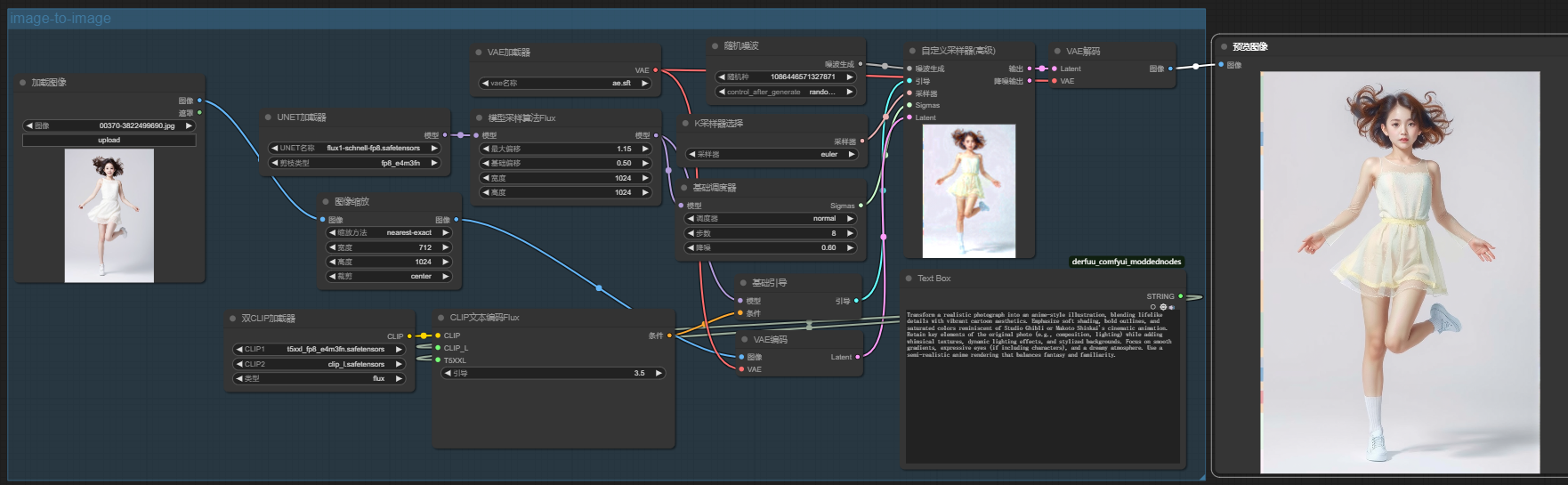
Task: Increase 步数 value with right arrow
Action: click(x=850, y=233)
